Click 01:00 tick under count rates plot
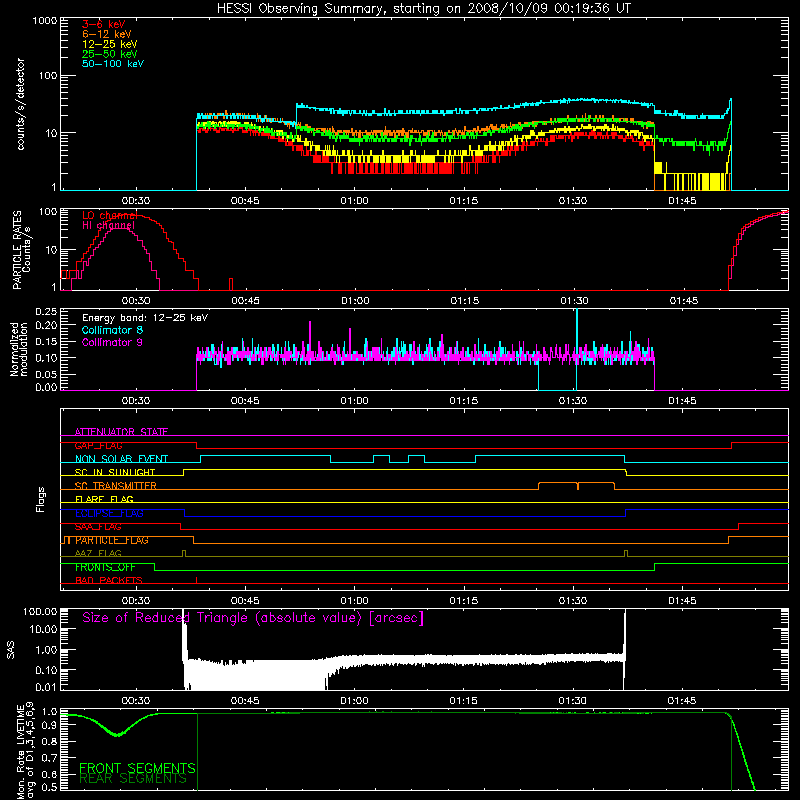This screenshot has width=800, height=800. click(x=354, y=201)
